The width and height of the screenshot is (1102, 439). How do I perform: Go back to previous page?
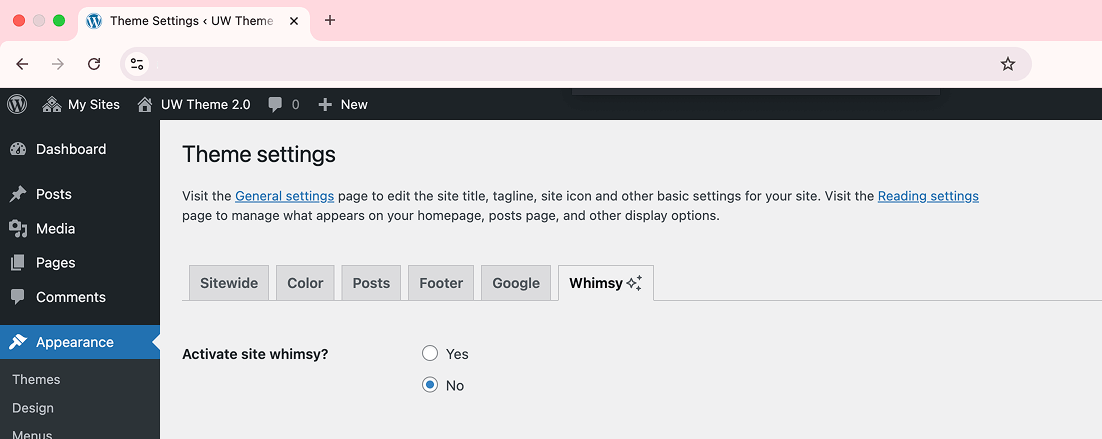(22, 64)
